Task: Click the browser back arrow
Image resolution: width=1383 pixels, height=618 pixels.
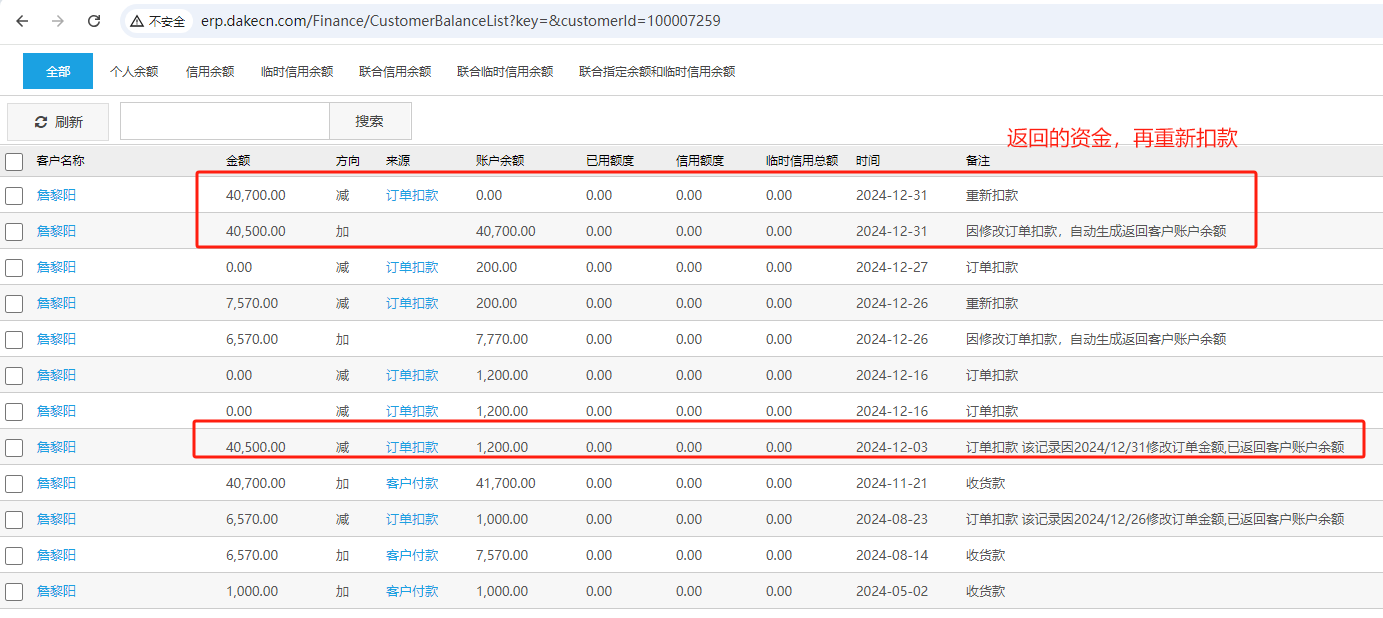Action: click(x=22, y=21)
